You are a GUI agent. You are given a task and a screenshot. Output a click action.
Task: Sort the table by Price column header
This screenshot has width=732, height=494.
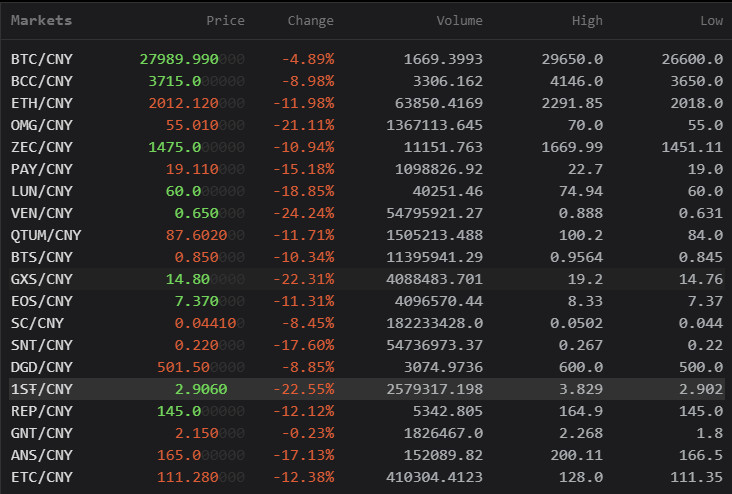coord(224,20)
